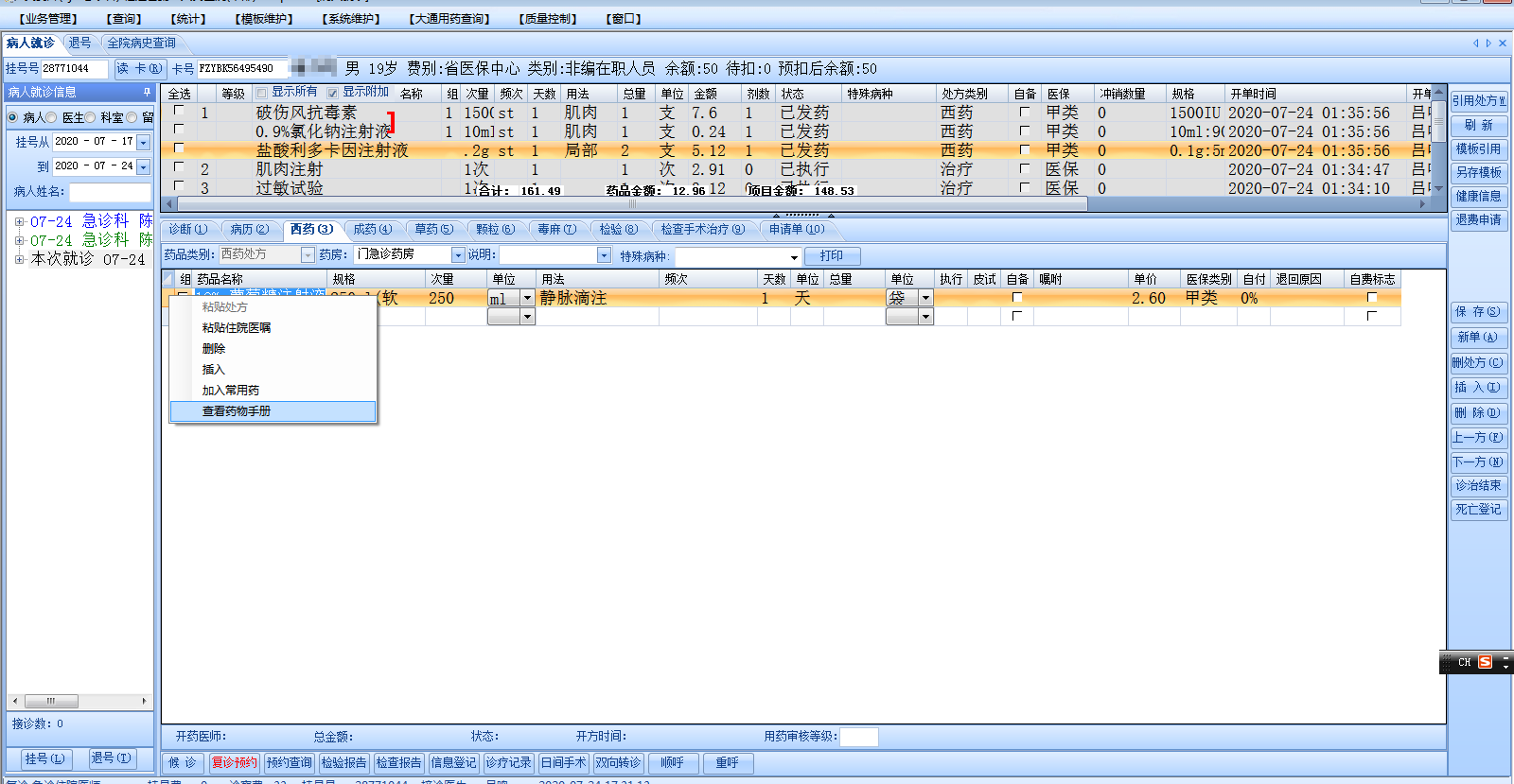Toggle 自费标志 checkbox in the 250 ml prescription row
This screenshot has width=1514, height=784.
(x=1372, y=298)
